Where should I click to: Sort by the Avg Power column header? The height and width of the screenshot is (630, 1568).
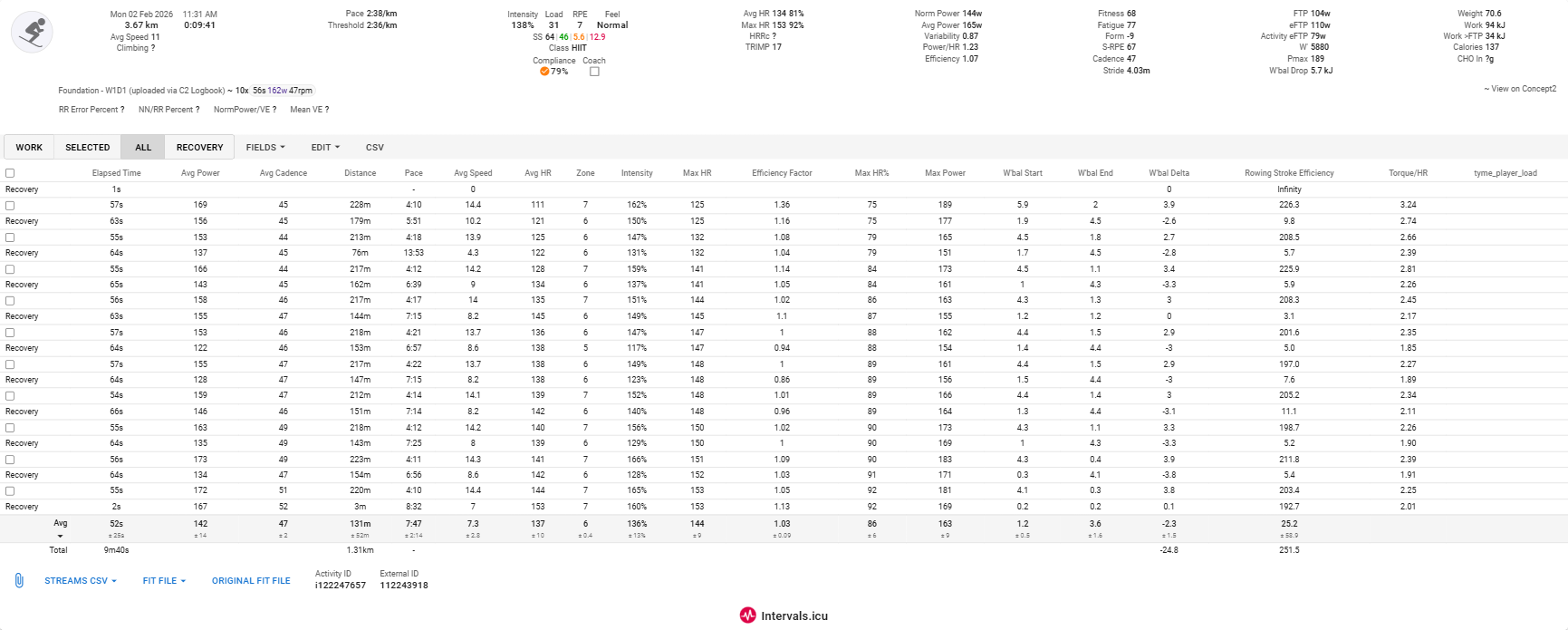pyautogui.click(x=200, y=173)
